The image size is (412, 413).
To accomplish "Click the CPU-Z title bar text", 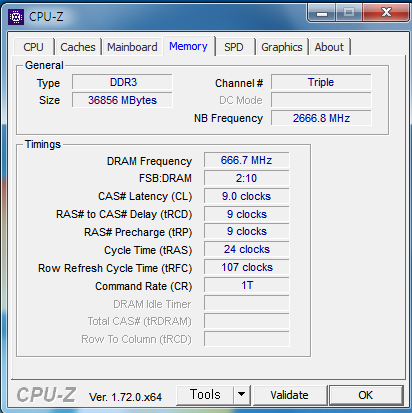I will pyautogui.click(x=46, y=17).
